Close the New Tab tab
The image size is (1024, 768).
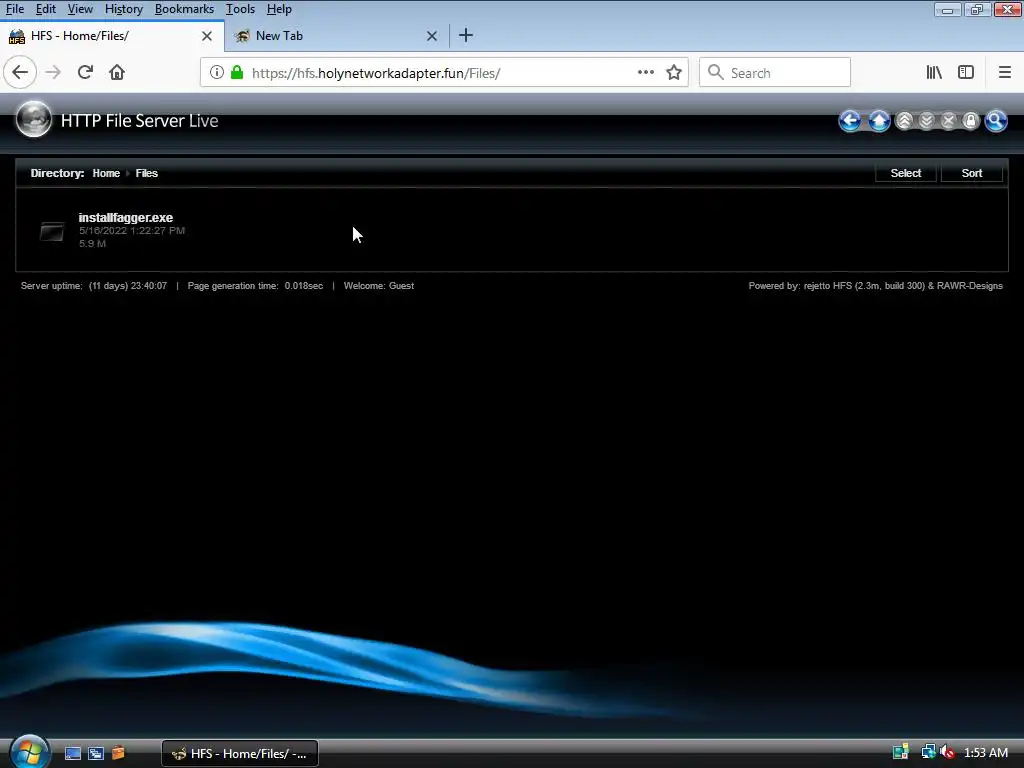[432, 36]
